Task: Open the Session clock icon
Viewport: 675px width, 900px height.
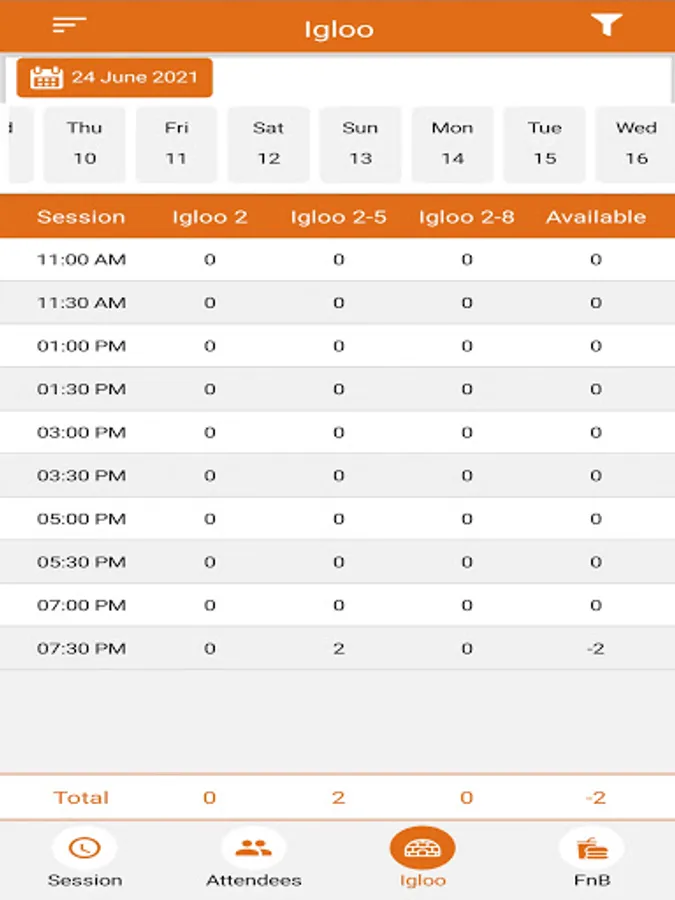Action: (84, 848)
